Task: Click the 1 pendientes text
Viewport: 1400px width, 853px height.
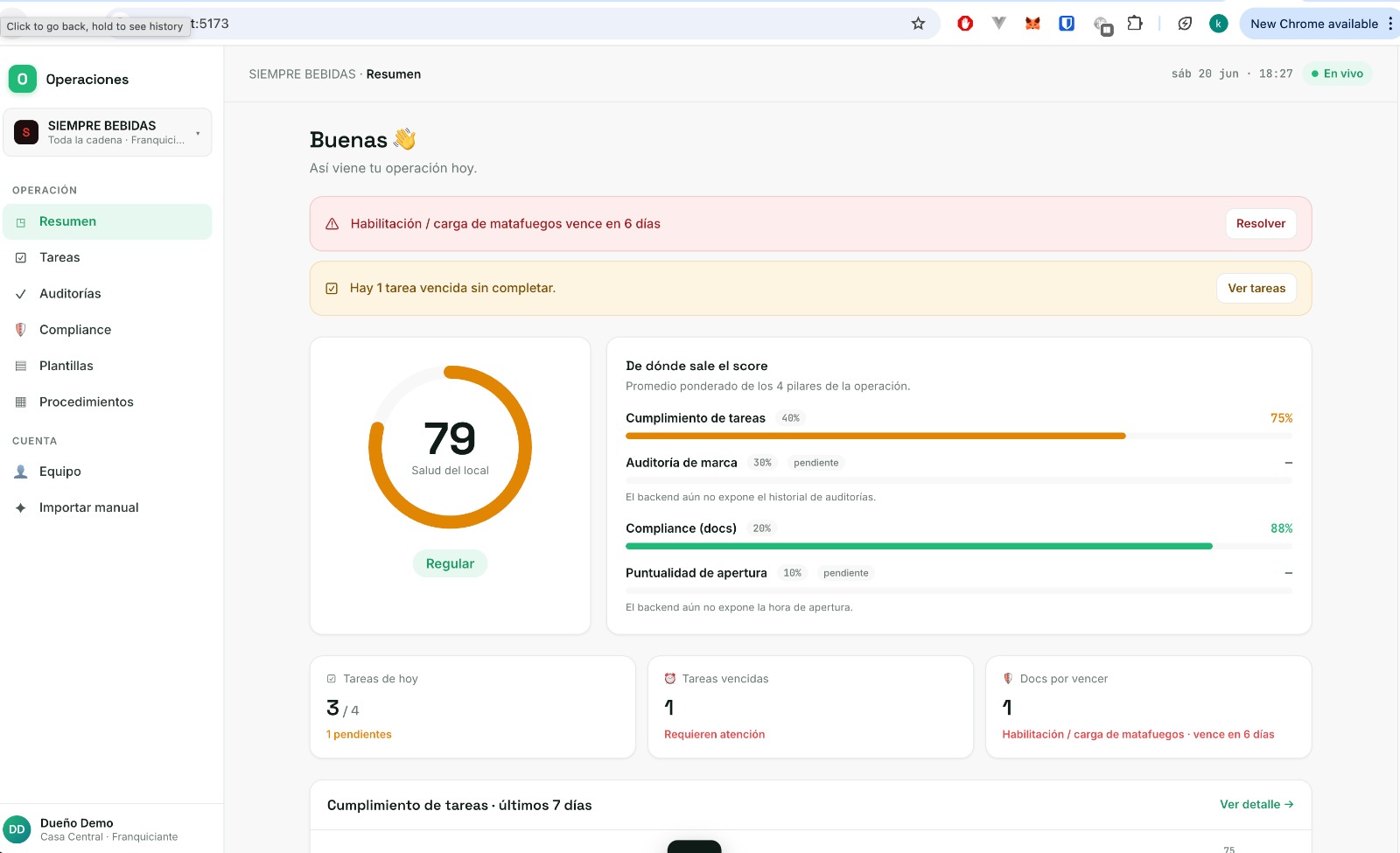Action: click(x=359, y=735)
